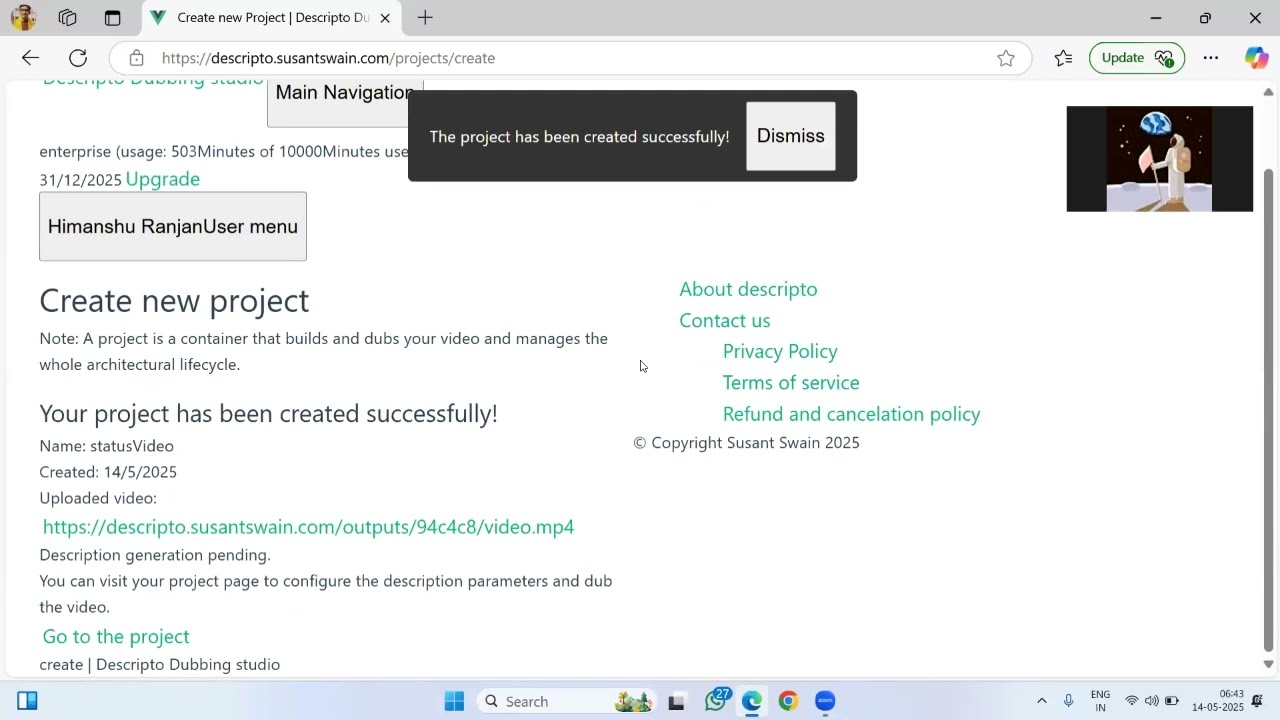This screenshot has width=1280, height=720.
Task: Click the page vertical scrollbar
Action: coord(1269,410)
